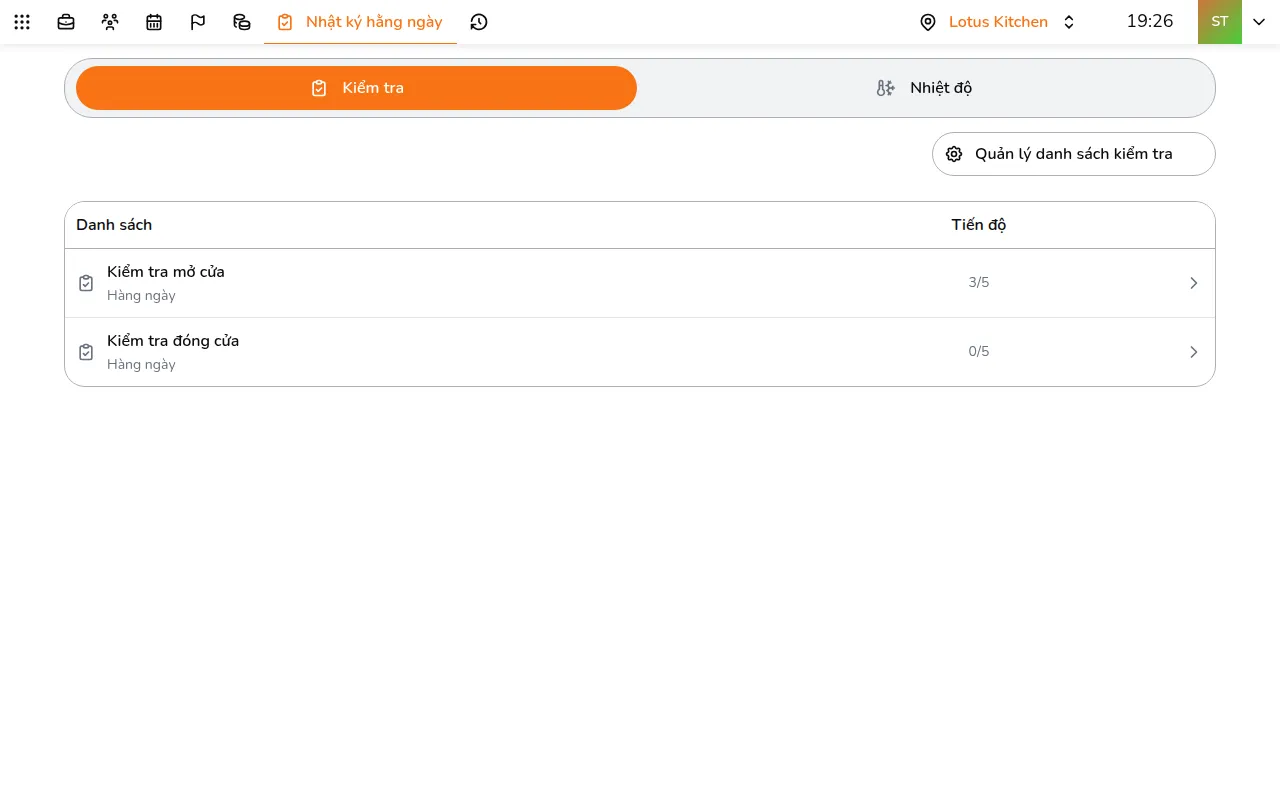Select the flag icon in top navigation

tap(198, 22)
